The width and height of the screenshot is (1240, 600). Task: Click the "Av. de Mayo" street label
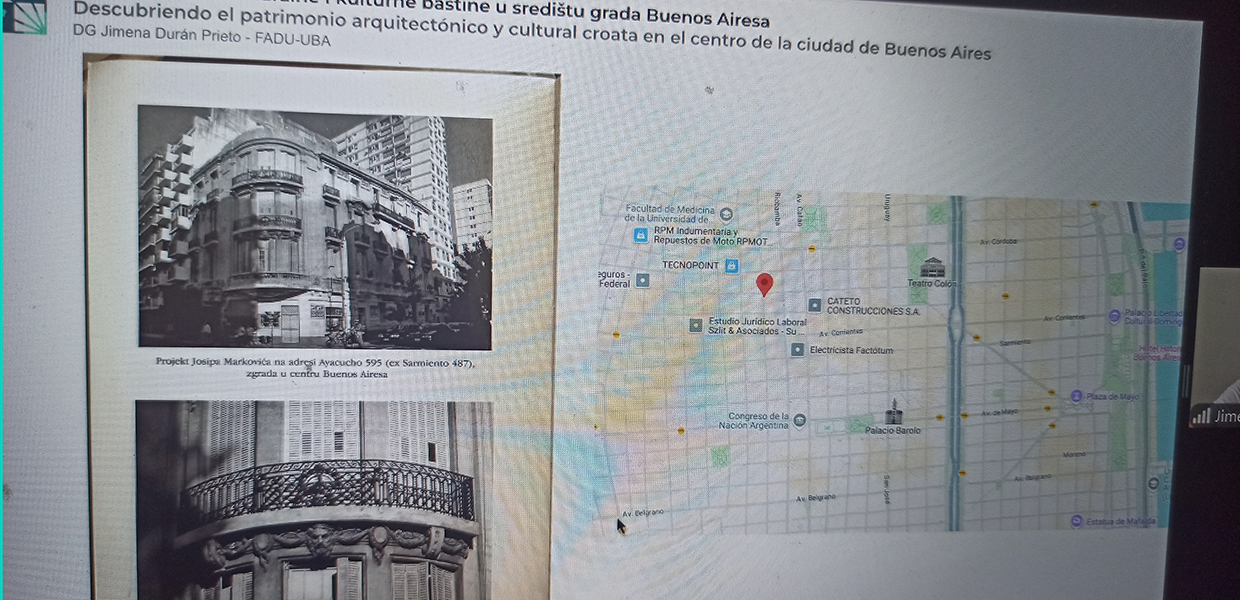click(999, 412)
